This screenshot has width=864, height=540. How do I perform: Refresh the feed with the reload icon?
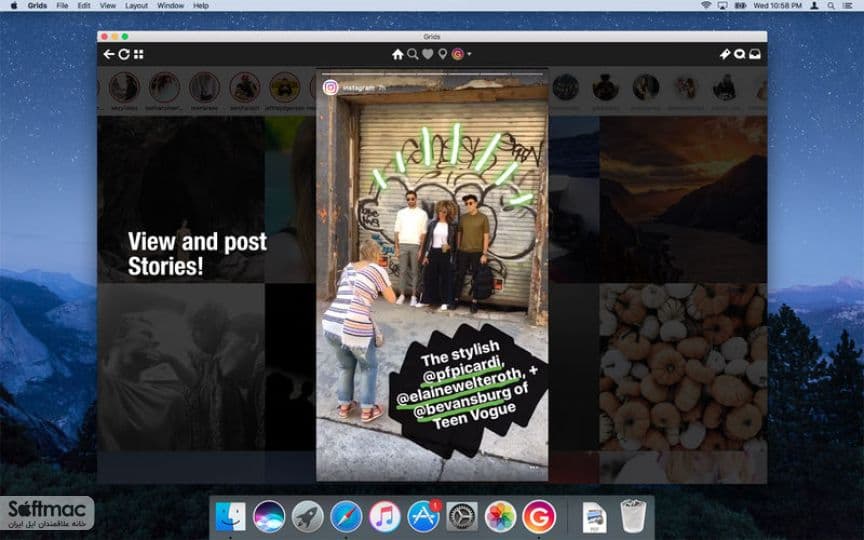click(124, 54)
